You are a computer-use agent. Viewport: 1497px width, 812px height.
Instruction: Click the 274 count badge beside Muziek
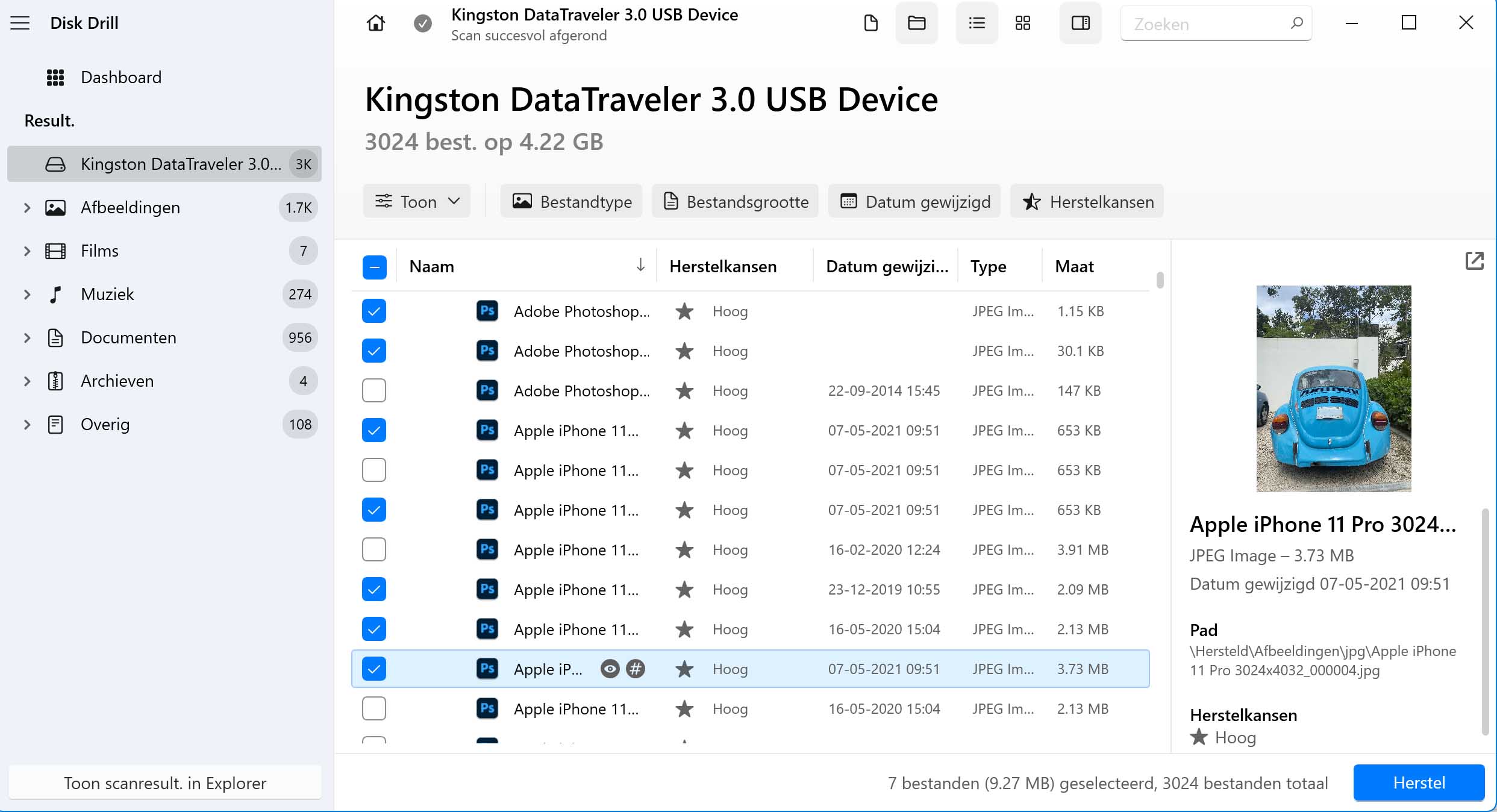coord(300,295)
